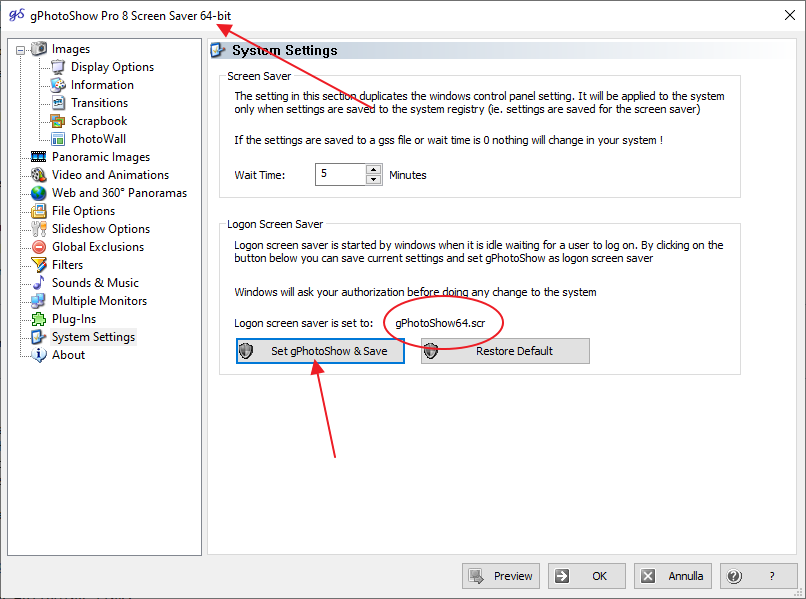
Task: Confirm settings with the OK button
Action: click(587, 576)
